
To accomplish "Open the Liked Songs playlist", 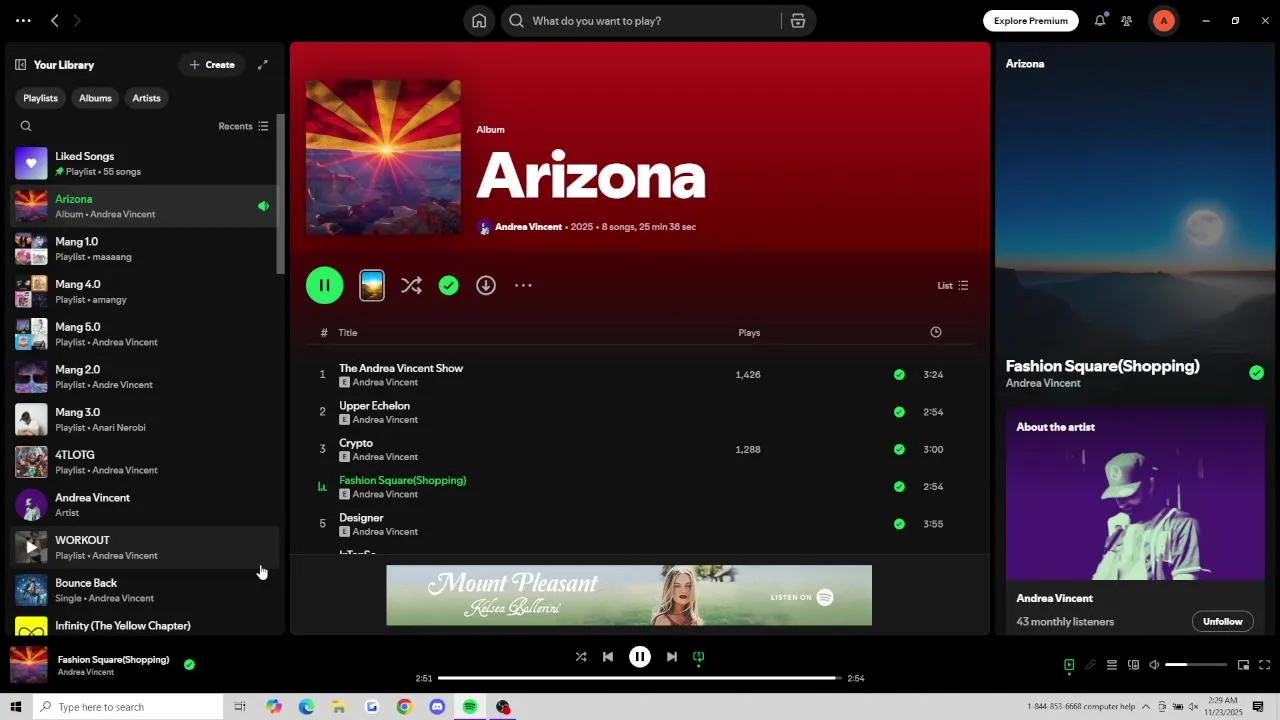I will (x=142, y=163).
